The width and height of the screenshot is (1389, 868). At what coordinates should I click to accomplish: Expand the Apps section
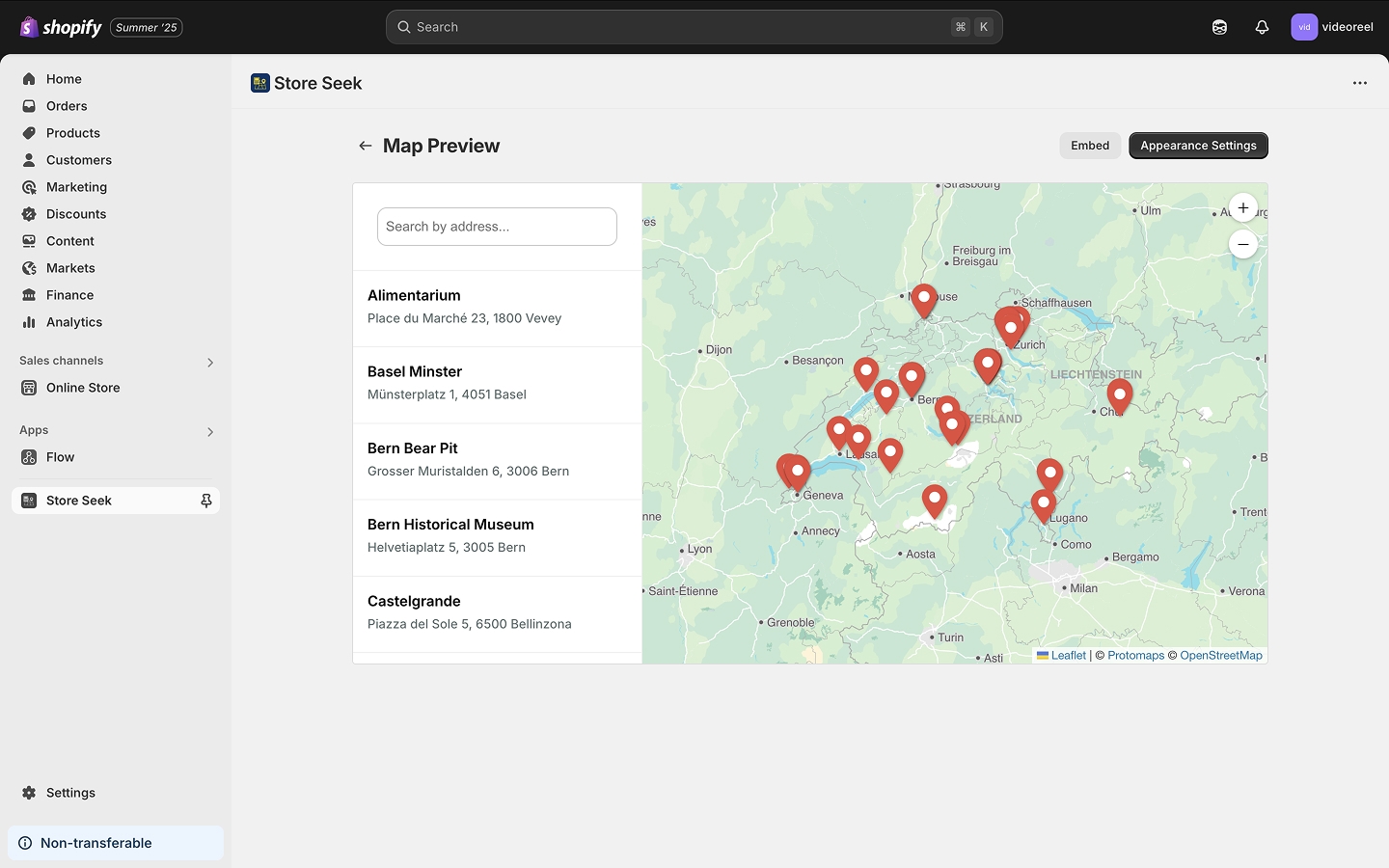coord(209,432)
